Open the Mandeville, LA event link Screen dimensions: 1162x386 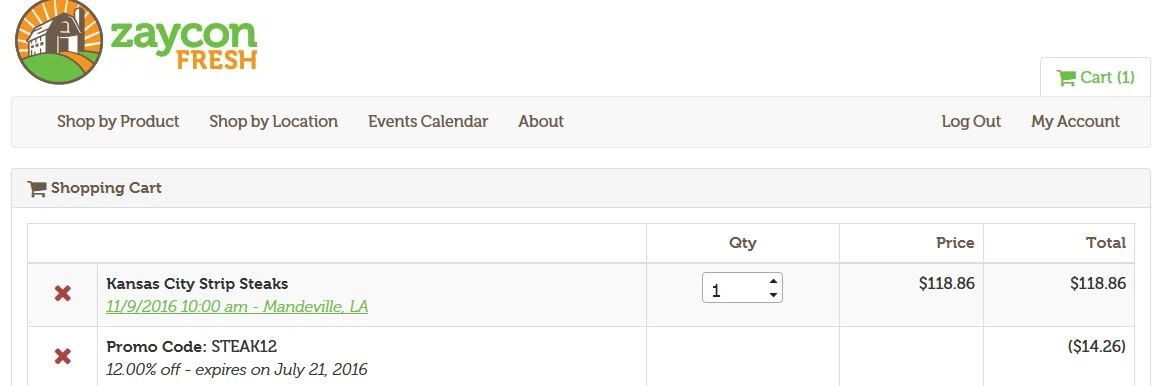pos(237,306)
